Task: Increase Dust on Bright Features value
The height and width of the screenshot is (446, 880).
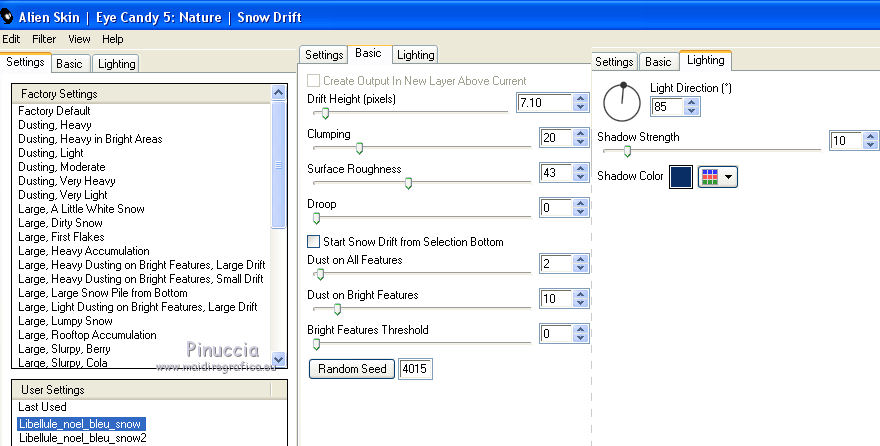Action: click(x=581, y=294)
